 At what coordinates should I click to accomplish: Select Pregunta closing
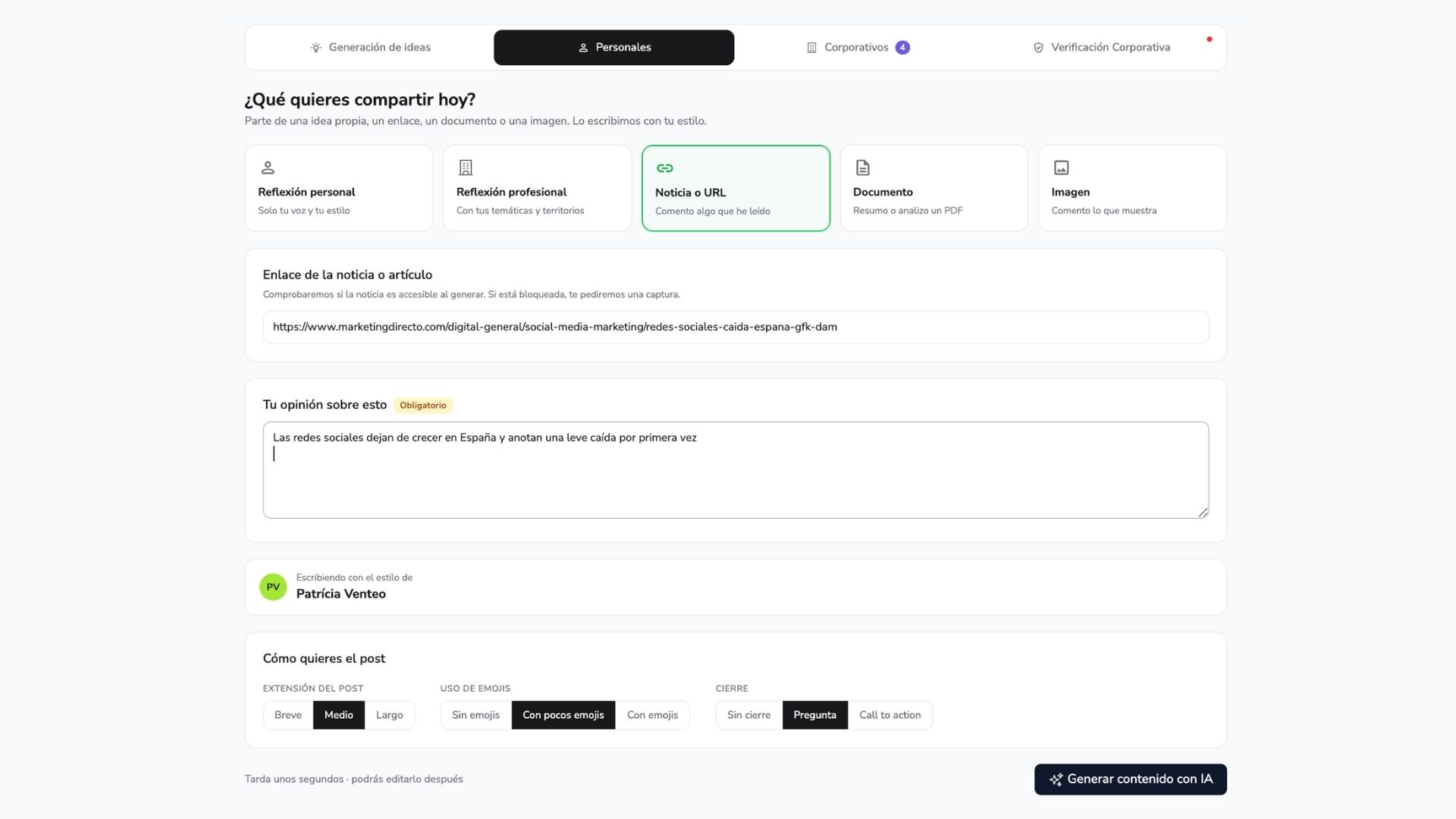coord(815,715)
